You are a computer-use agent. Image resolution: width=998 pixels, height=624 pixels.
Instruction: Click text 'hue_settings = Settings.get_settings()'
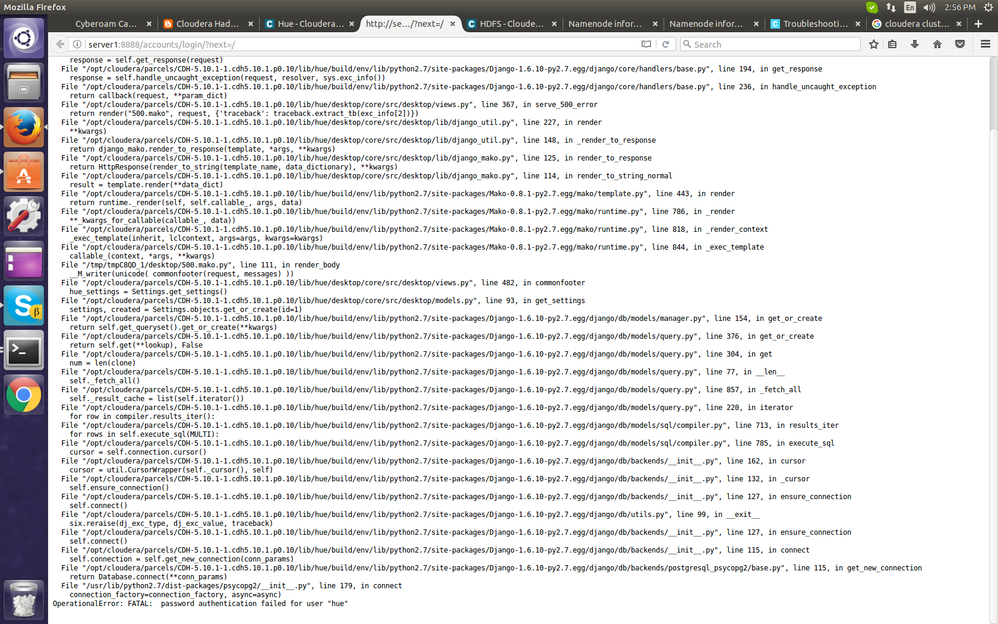pyautogui.click(x=148, y=291)
